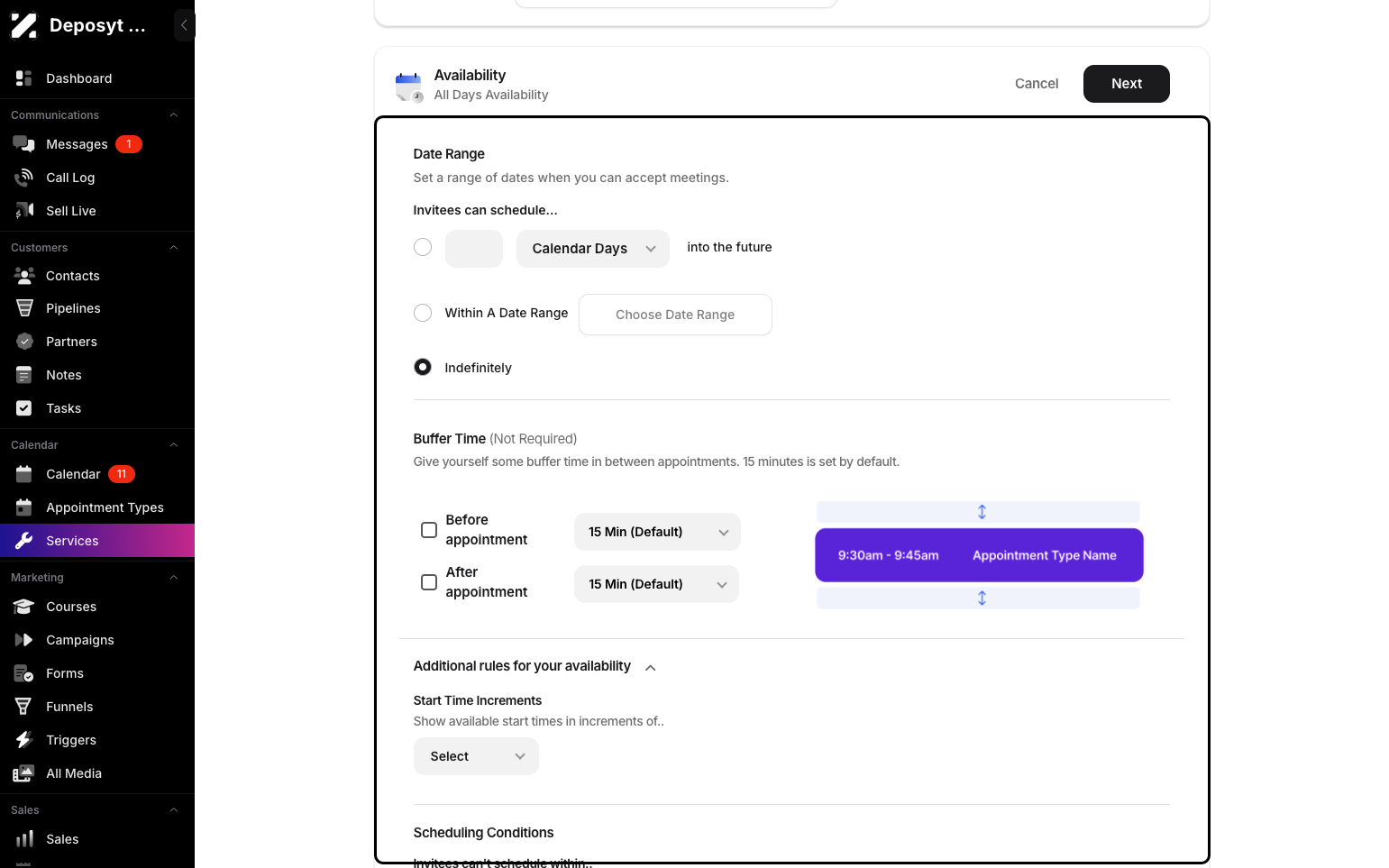Open the After appointment buffer duration dropdown
This screenshot has width=1389, height=868.
click(x=656, y=584)
